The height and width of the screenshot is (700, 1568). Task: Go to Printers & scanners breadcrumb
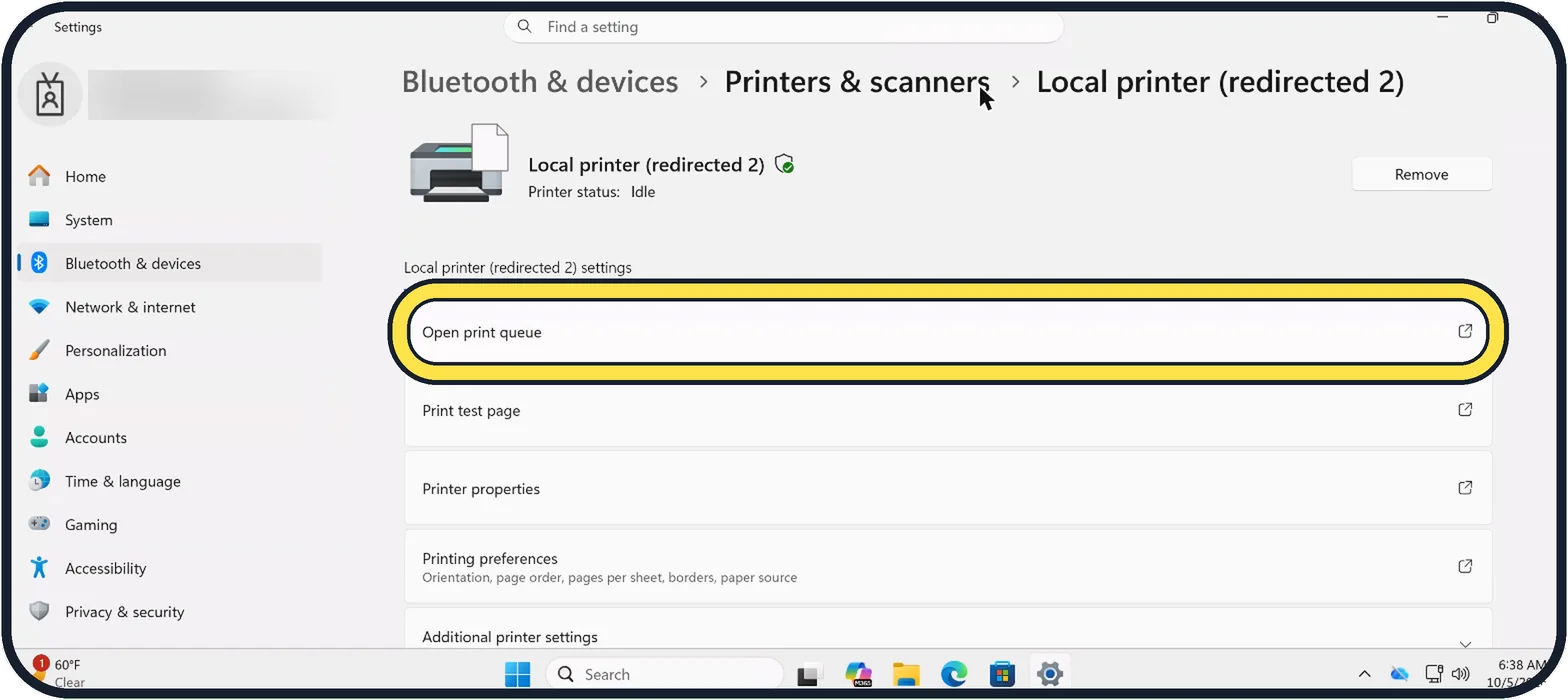(x=857, y=82)
